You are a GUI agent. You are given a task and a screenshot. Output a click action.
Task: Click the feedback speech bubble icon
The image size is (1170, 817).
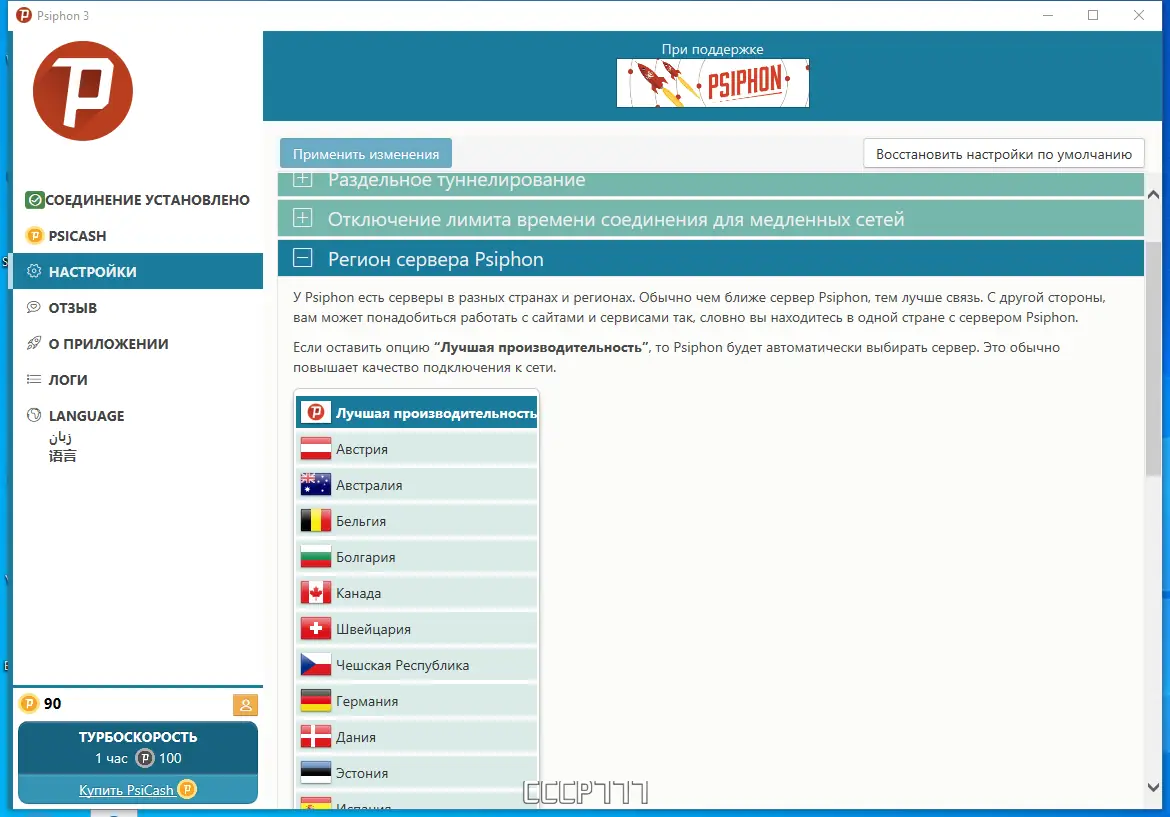point(34,307)
